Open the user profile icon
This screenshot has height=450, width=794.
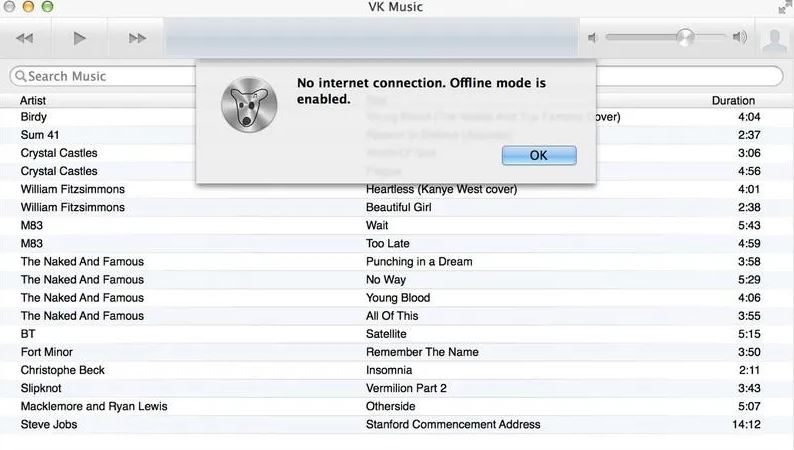[775, 40]
